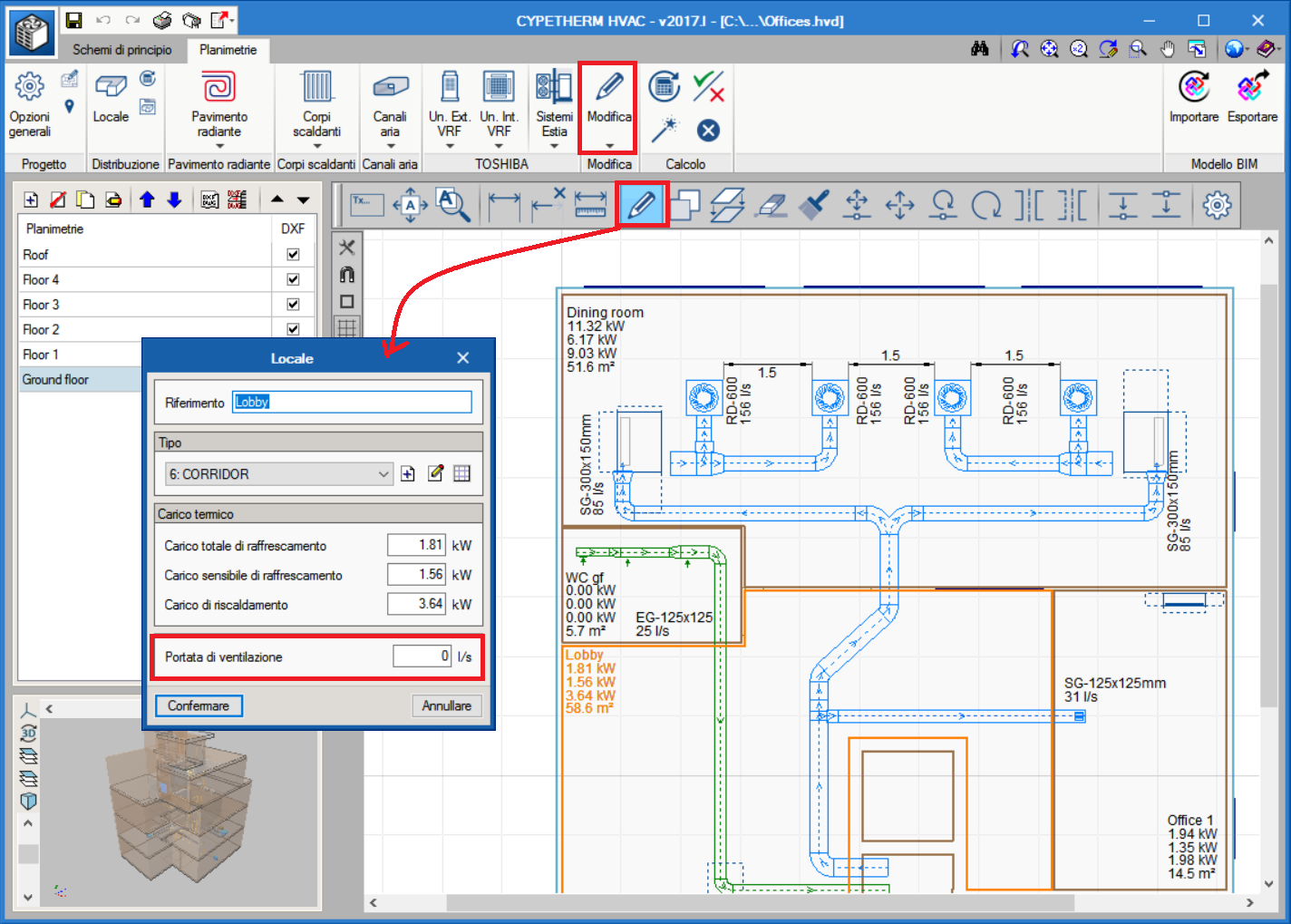Click the Un. Ext. VRF unit icon
1291x924 pixels.
click(x=449, y=87)
